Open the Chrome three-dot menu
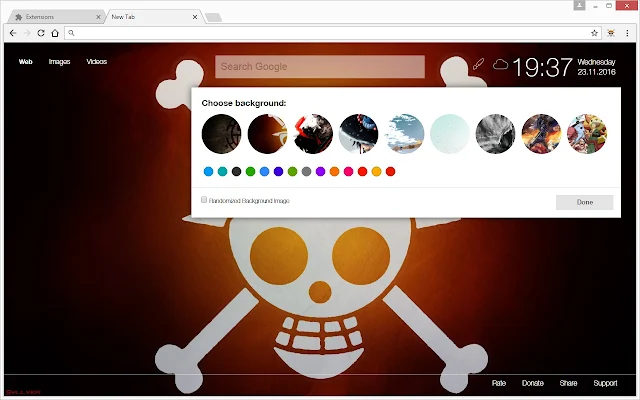Image resolution: width=640 pixels, height=400 pixels. [x=627, y=33]
